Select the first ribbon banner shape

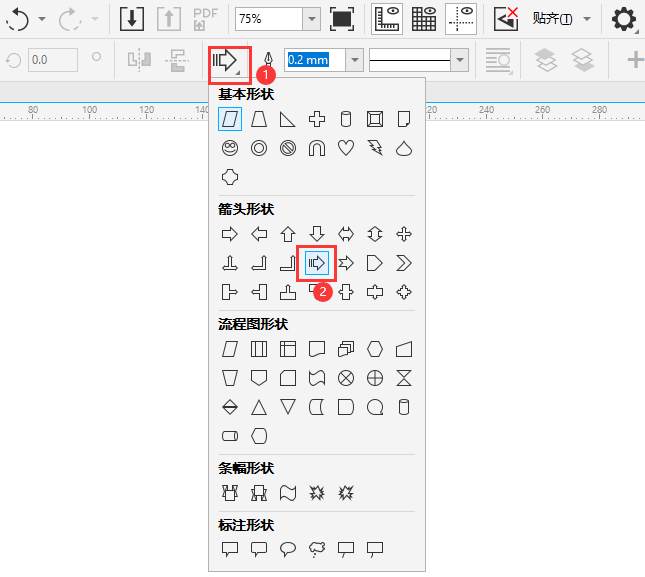click(230, 493)
